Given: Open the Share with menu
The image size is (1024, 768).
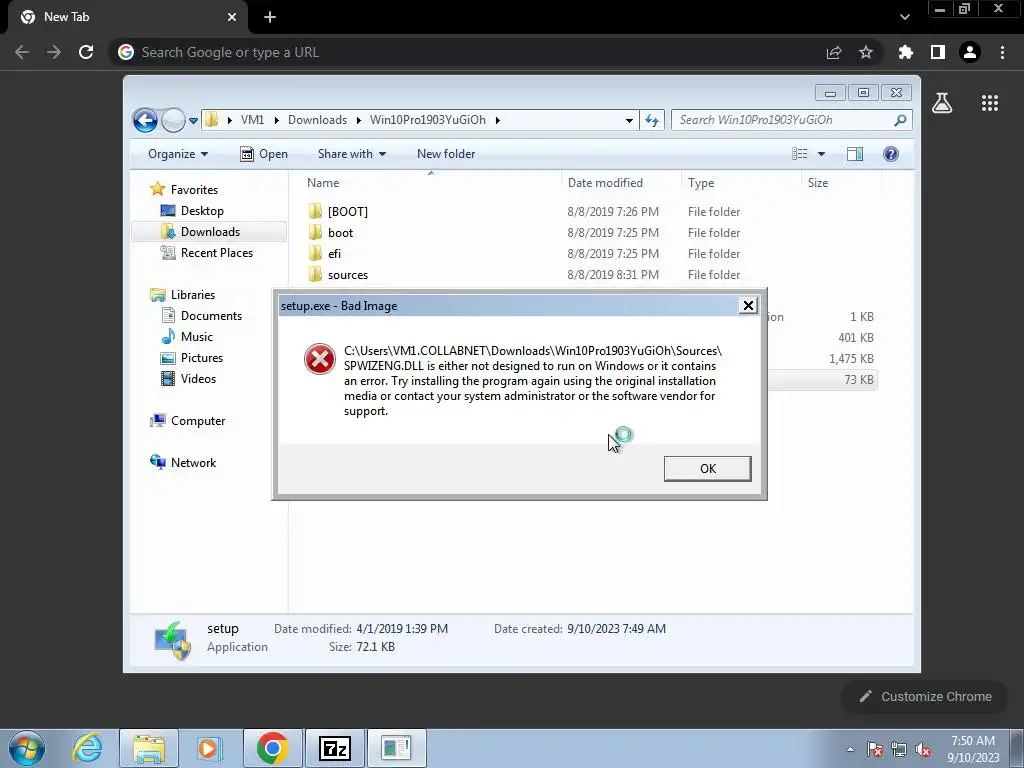Looking at the screenshot, I should click(351, 154).
